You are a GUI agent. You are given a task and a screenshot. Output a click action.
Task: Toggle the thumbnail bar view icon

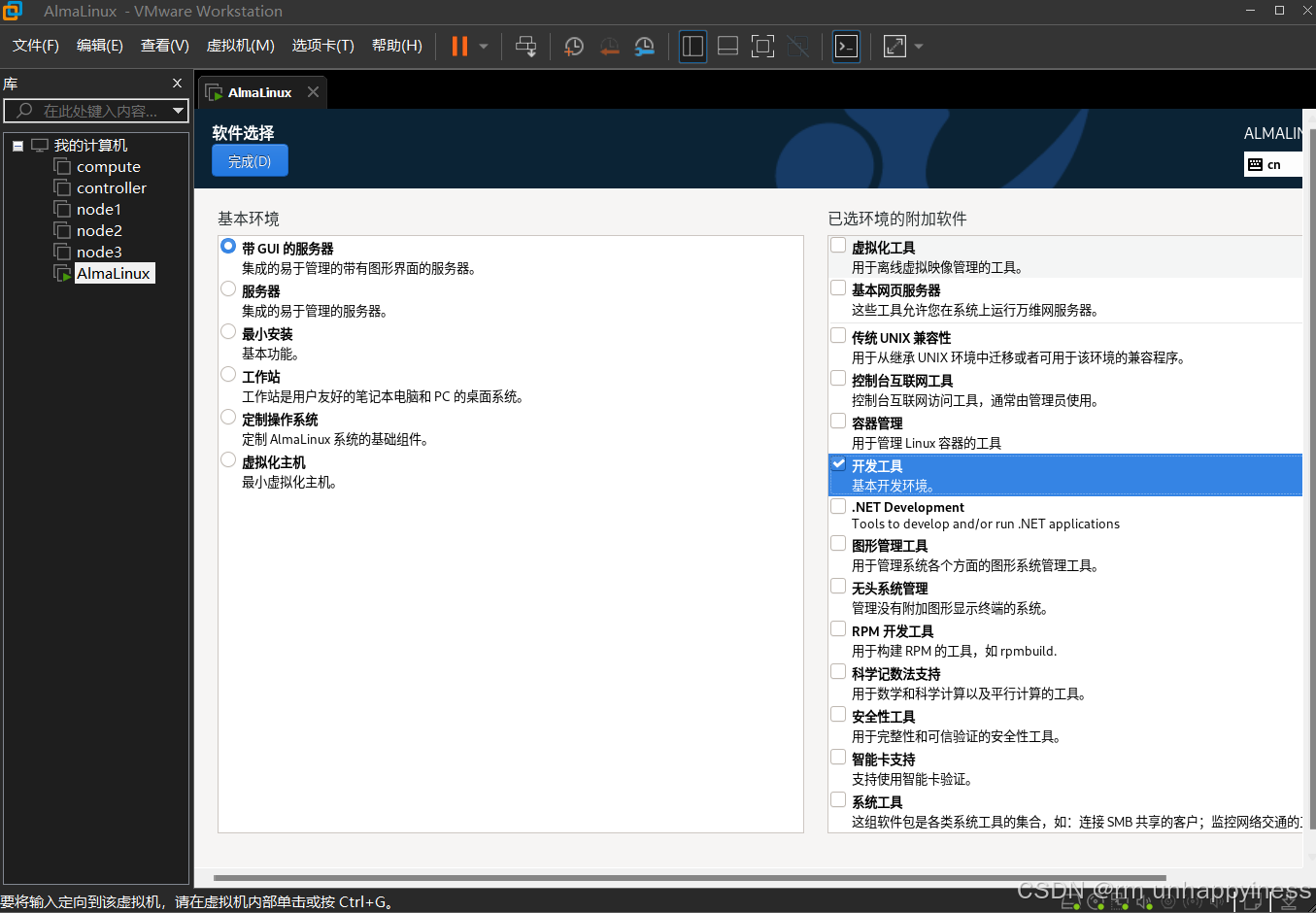[x=727, y=46]
